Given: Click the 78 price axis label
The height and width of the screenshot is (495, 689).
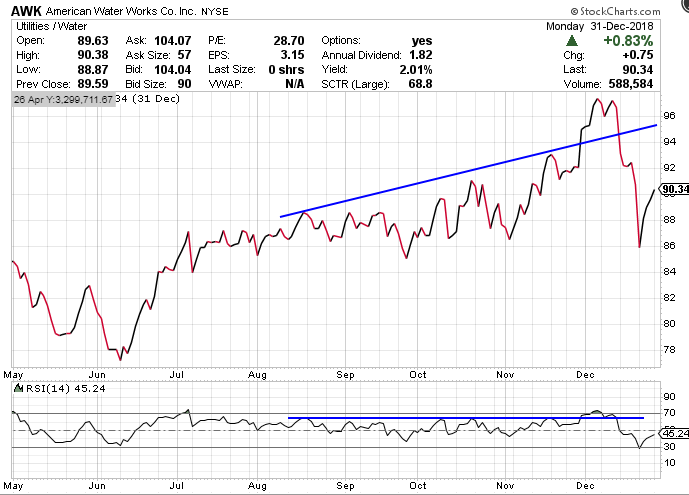Looking at the screenshot, I should pyautogui.click(x=669, y=350).
